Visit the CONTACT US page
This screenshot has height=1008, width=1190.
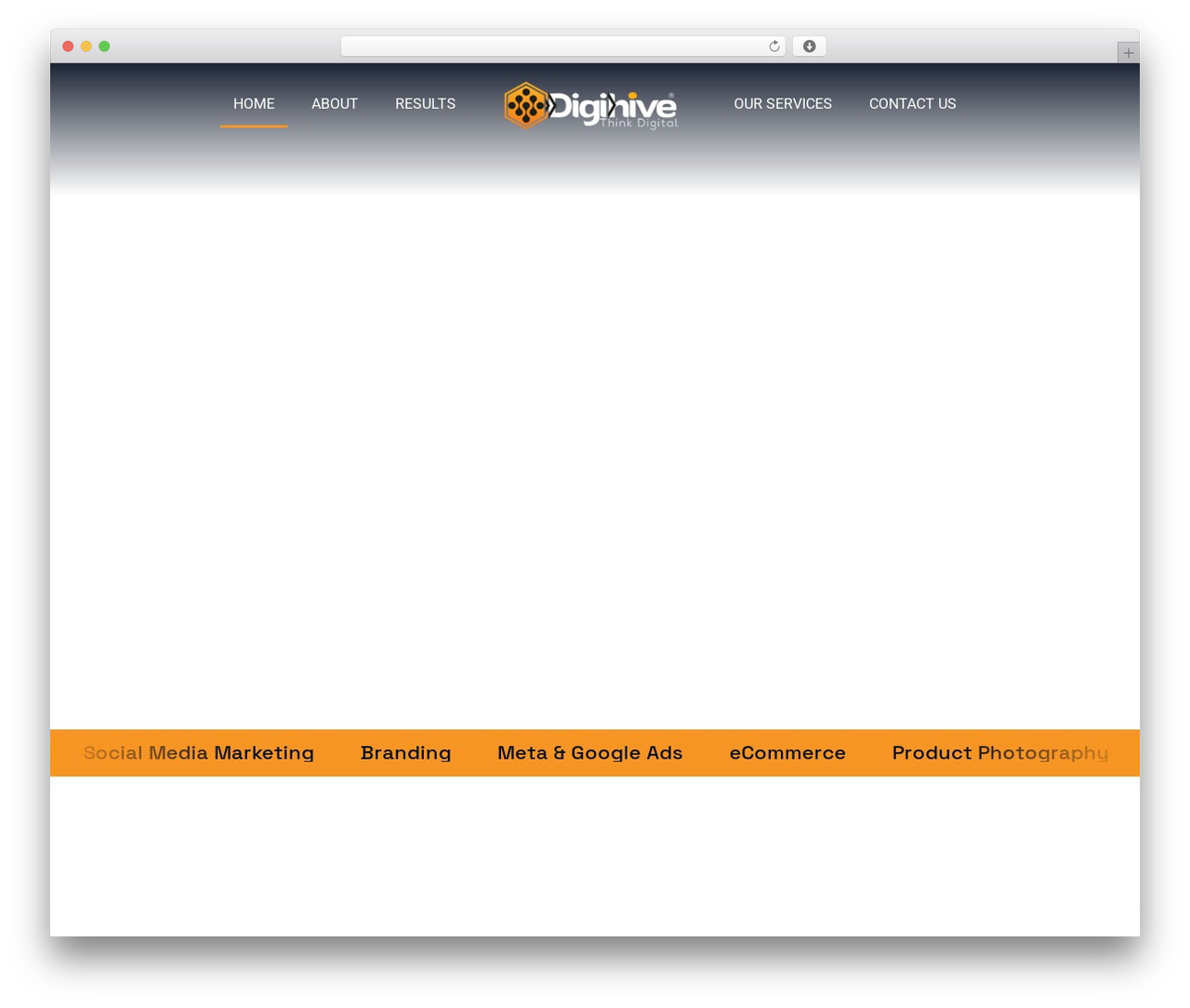point(912,104)
